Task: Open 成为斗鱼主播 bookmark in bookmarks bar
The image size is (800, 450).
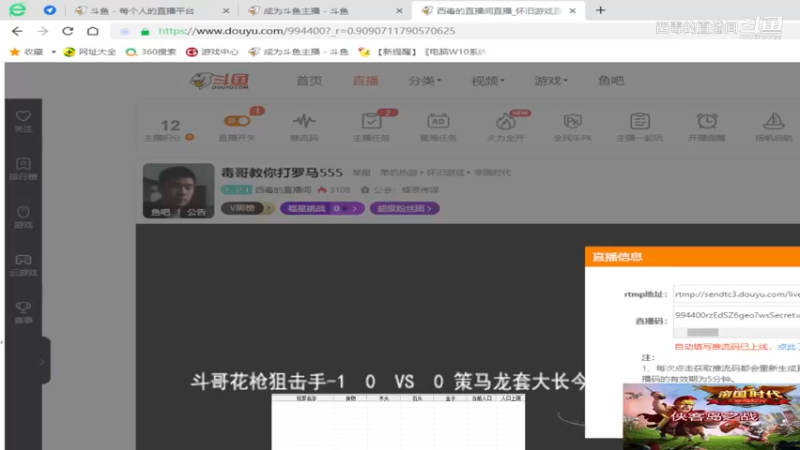Action: (x=298, y=52)
